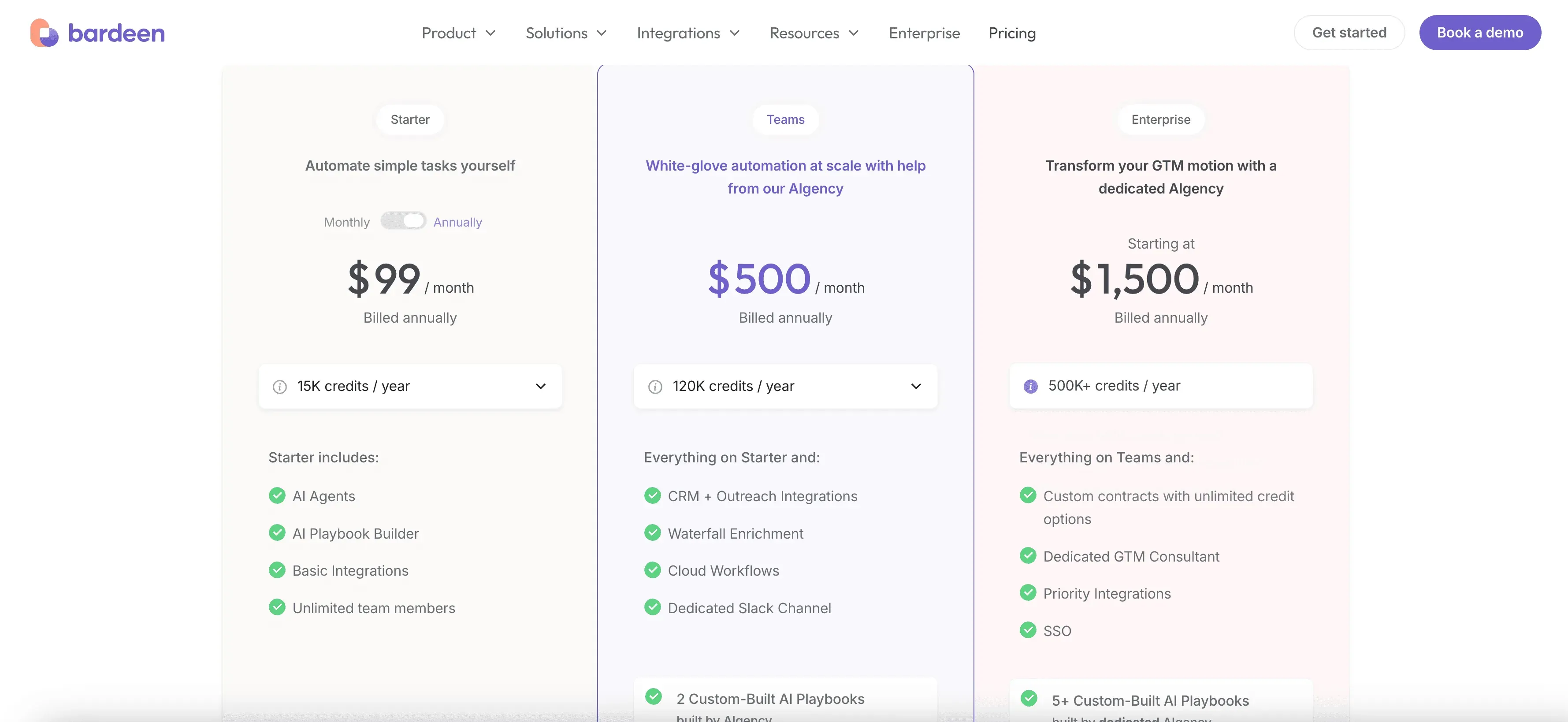The height and width of the screenshot is (722, 1568).
Task: Go to the Pricing nav page
Action: coord(1012,33)
